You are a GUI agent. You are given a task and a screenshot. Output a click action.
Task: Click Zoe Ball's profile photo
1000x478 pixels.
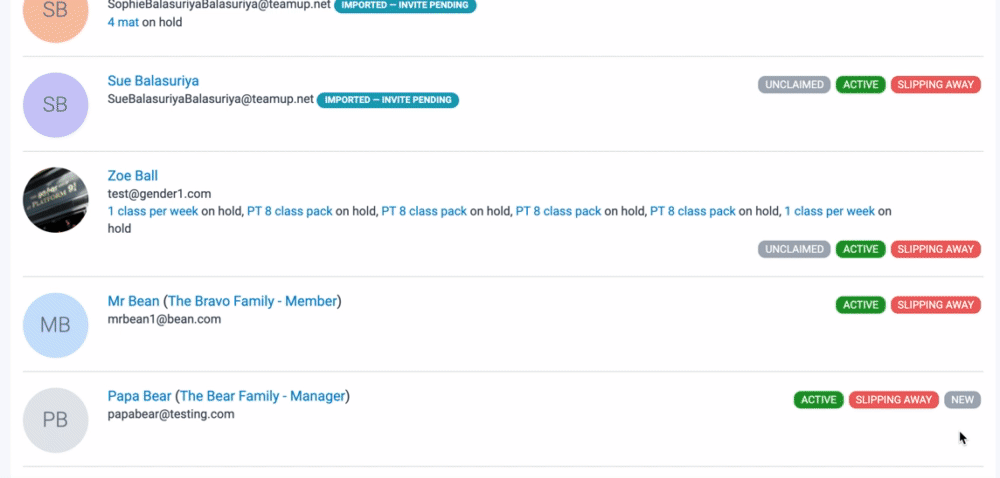[55, 200]
